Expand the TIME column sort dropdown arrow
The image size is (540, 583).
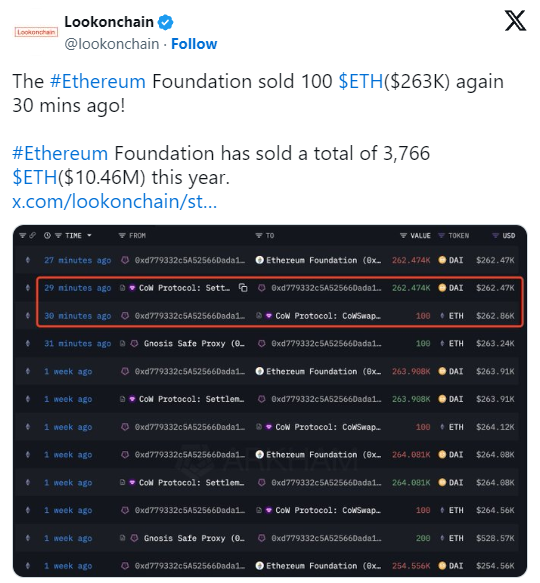tap(89, 235)
